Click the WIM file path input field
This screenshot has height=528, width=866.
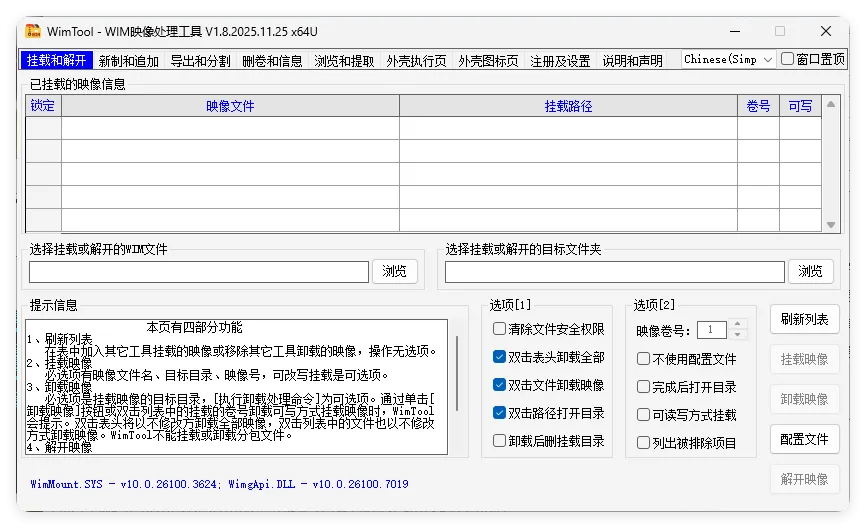coord(199,272)
